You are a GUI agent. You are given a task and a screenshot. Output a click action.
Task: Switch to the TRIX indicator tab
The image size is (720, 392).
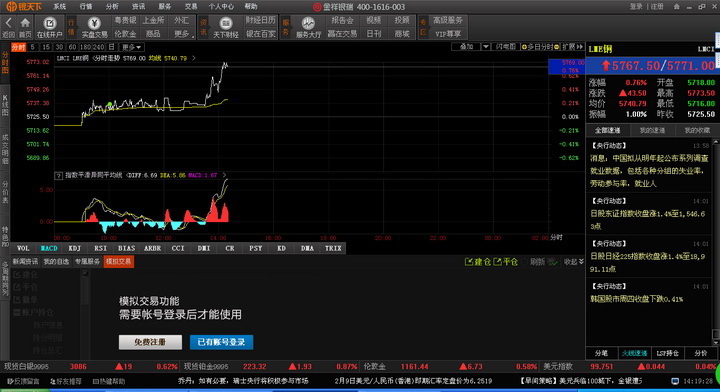click(x=333, y=248)
